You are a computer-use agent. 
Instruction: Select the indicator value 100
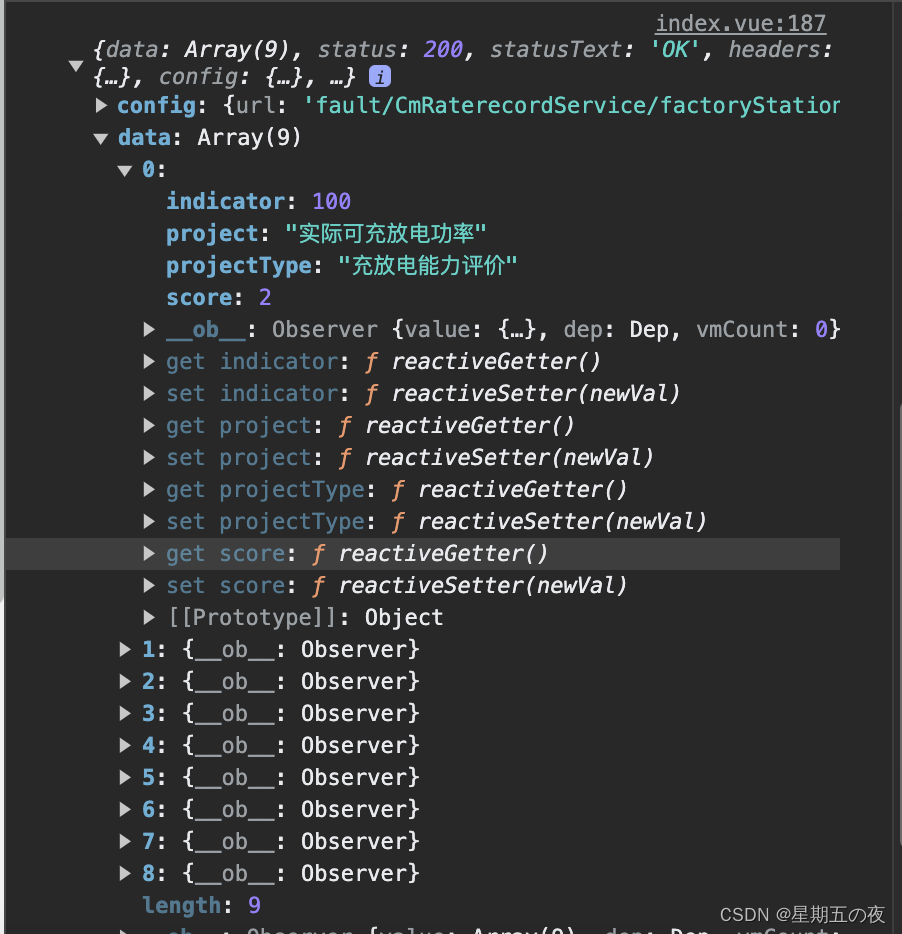coord(331,201)
